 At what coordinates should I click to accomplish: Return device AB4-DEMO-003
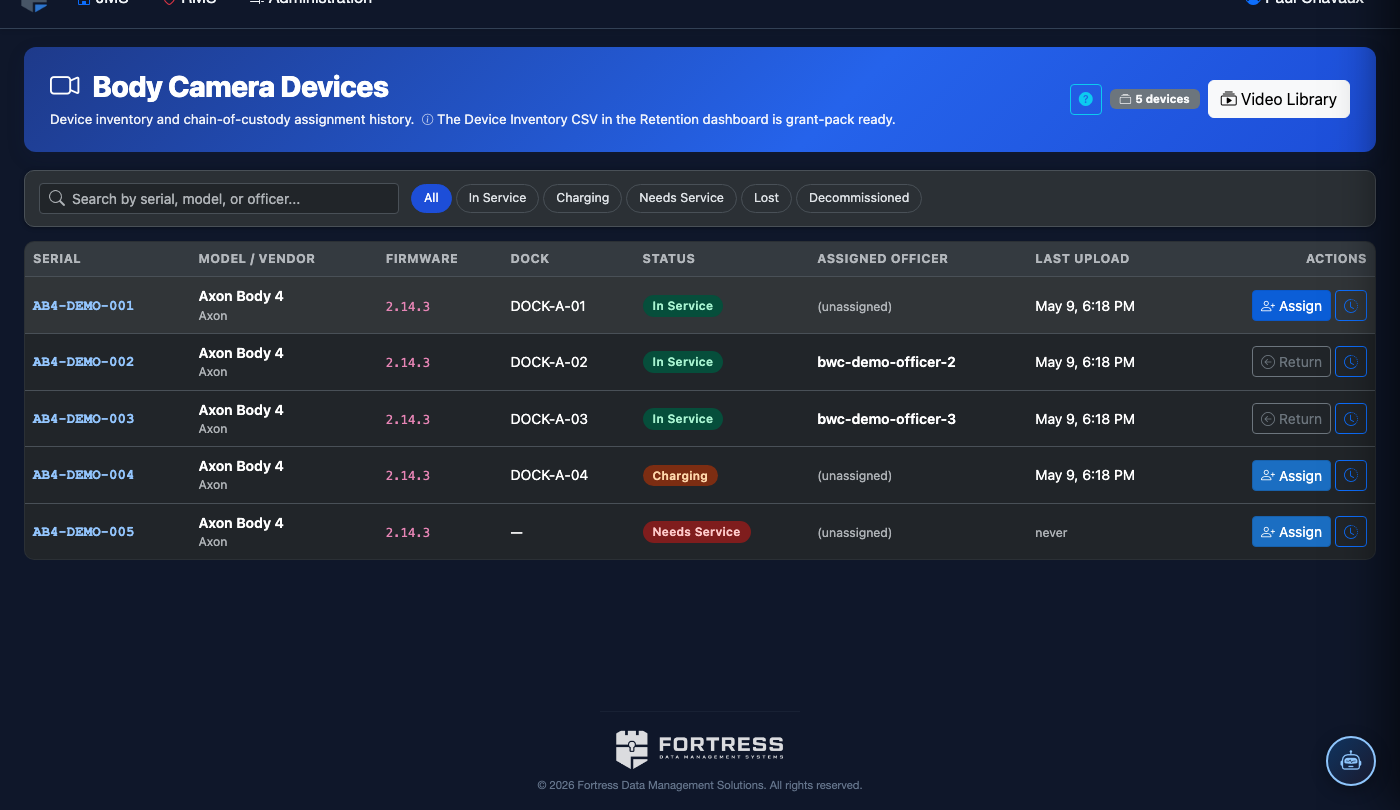pos(1291,419)
